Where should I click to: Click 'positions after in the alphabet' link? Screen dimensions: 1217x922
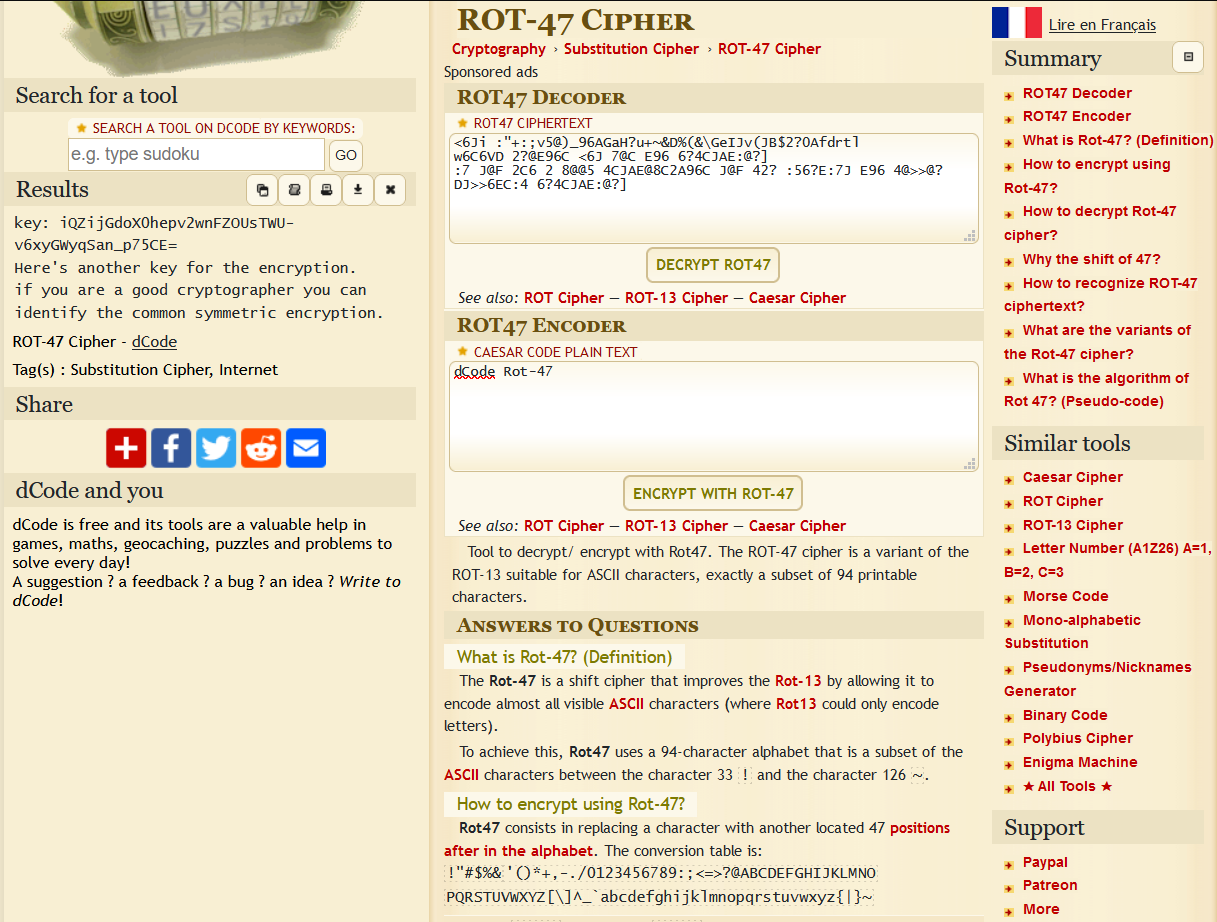click(697, 840)
